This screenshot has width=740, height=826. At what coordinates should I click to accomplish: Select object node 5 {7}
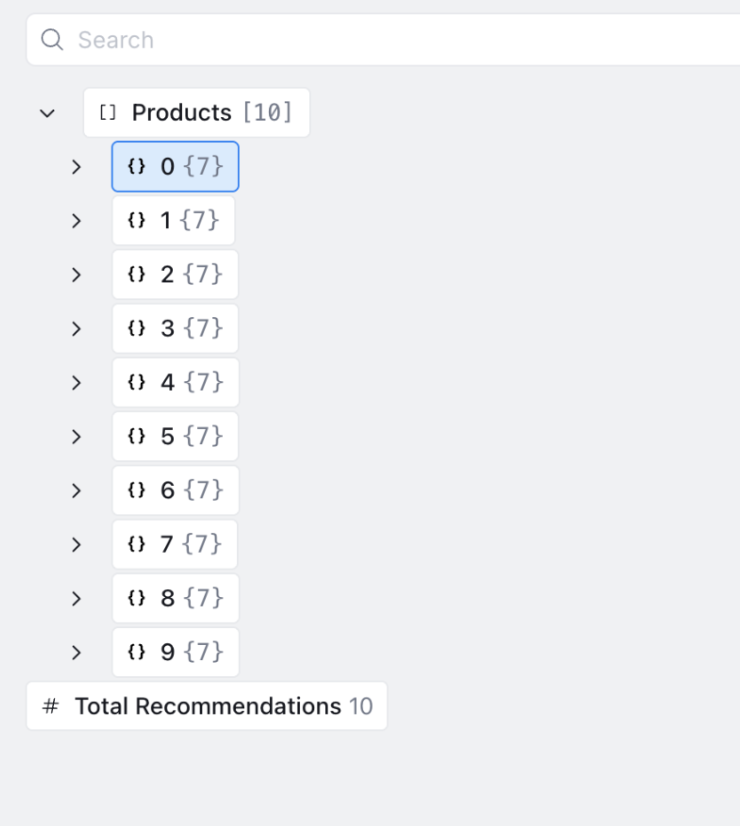[175, 436]
